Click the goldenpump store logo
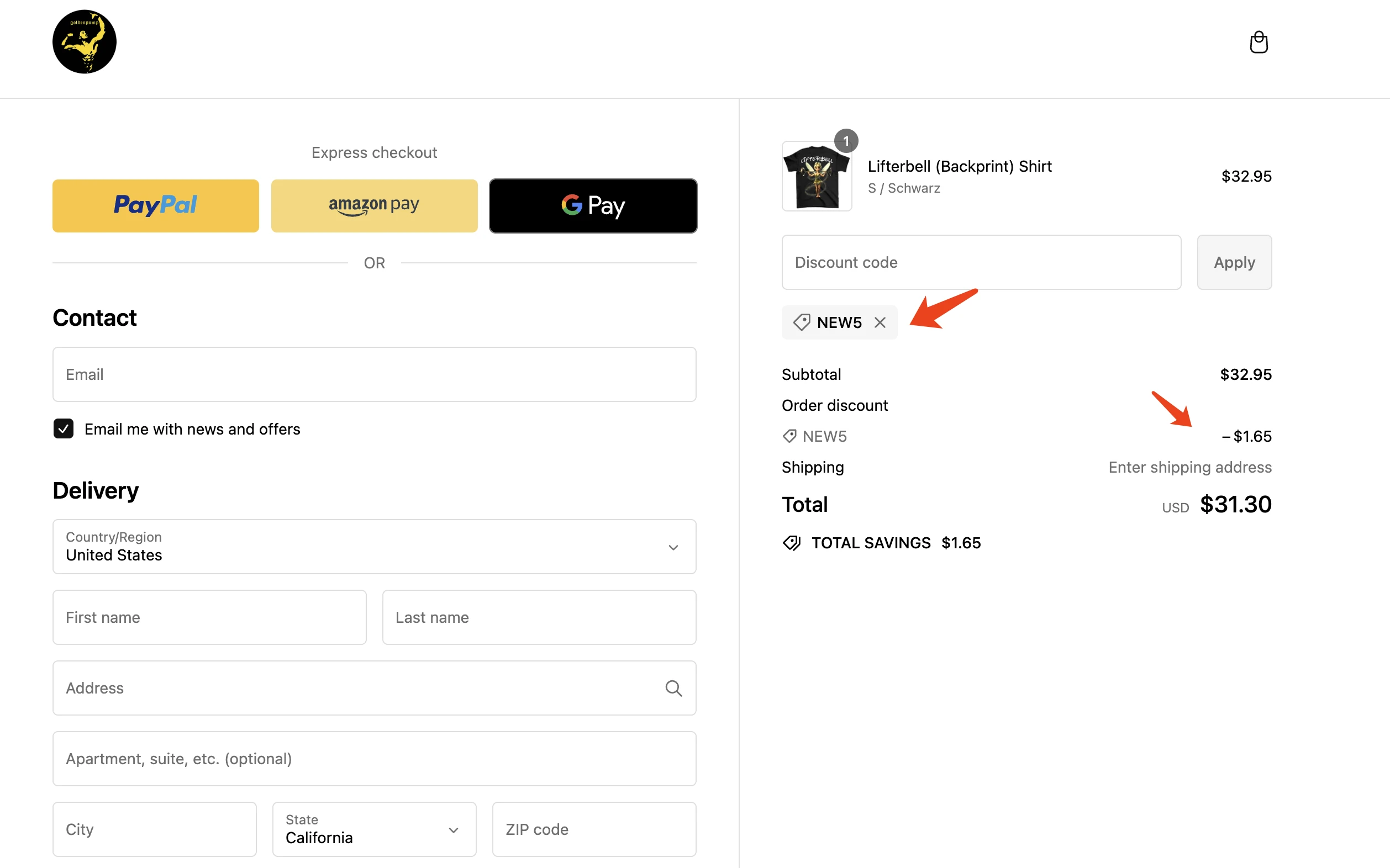The image size is (1390, 868). tap(85, 42)
